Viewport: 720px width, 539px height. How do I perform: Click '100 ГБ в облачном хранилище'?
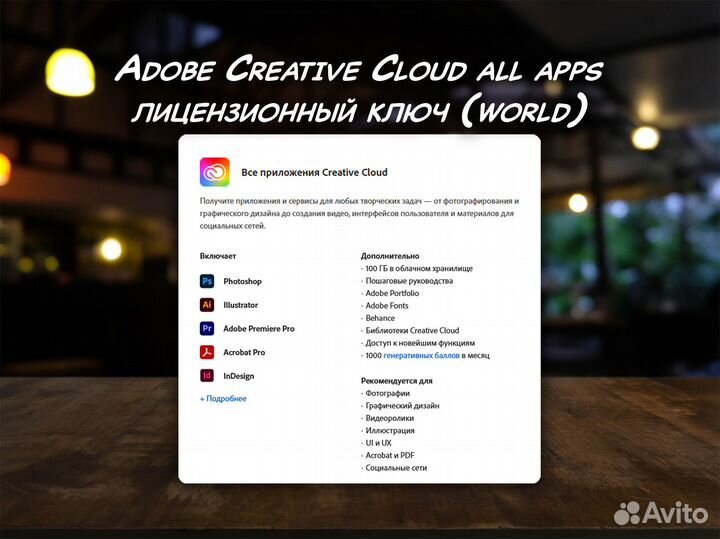[x=417, y=269]
